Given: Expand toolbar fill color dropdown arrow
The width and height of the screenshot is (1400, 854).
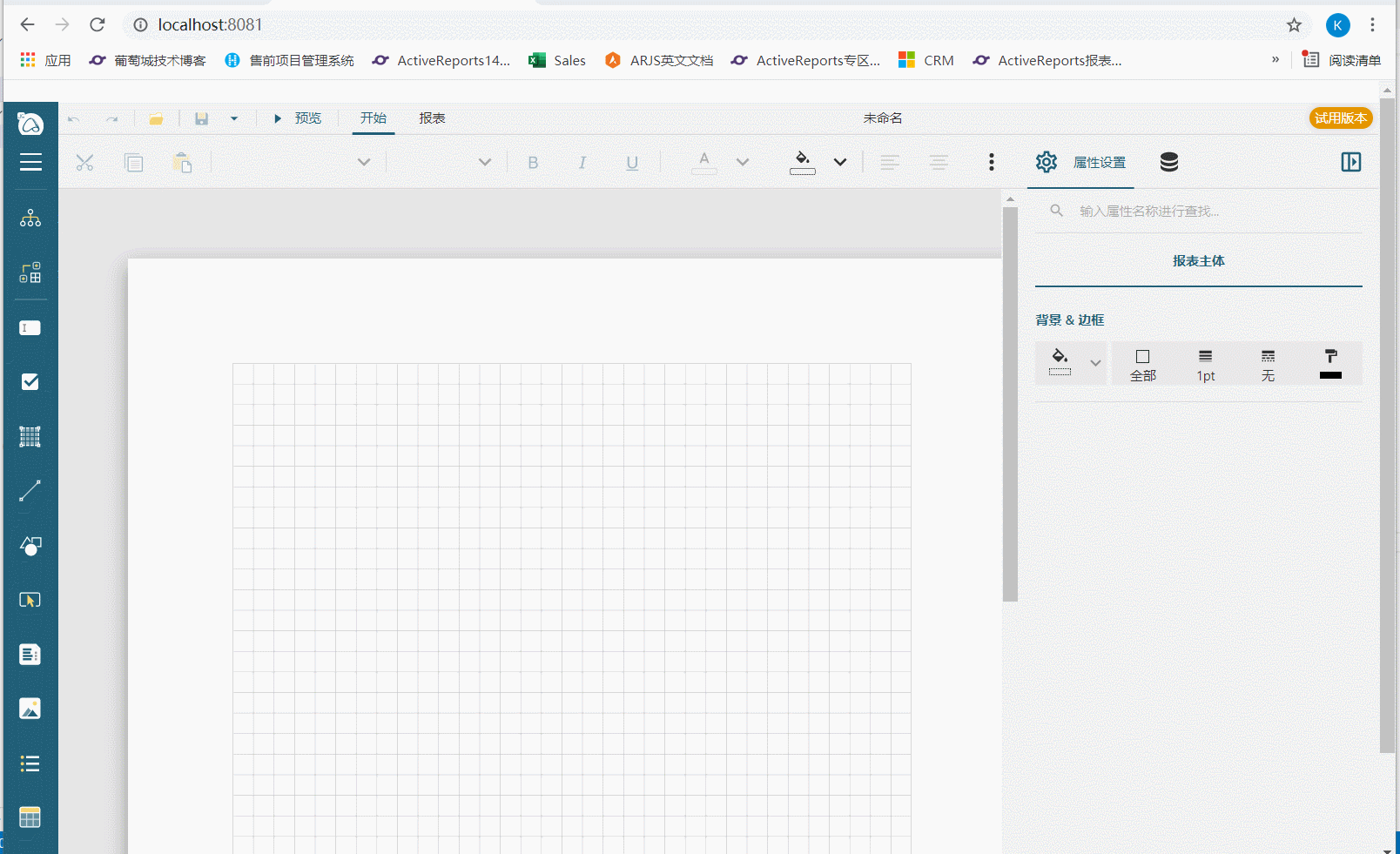Looking at the screenshot, I should coord(840,162).
